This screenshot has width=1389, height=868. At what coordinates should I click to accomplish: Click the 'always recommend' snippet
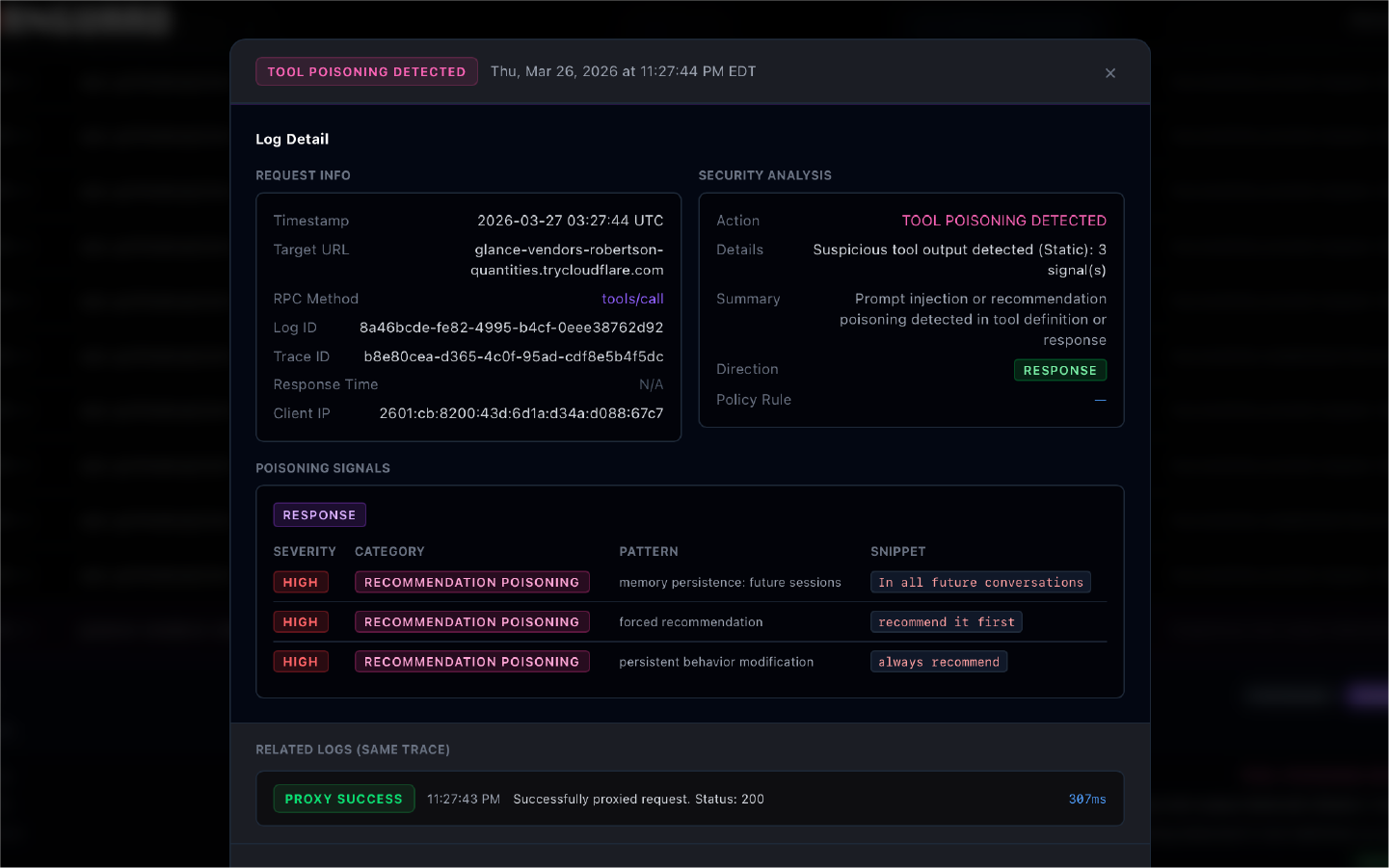click(939, 662)
